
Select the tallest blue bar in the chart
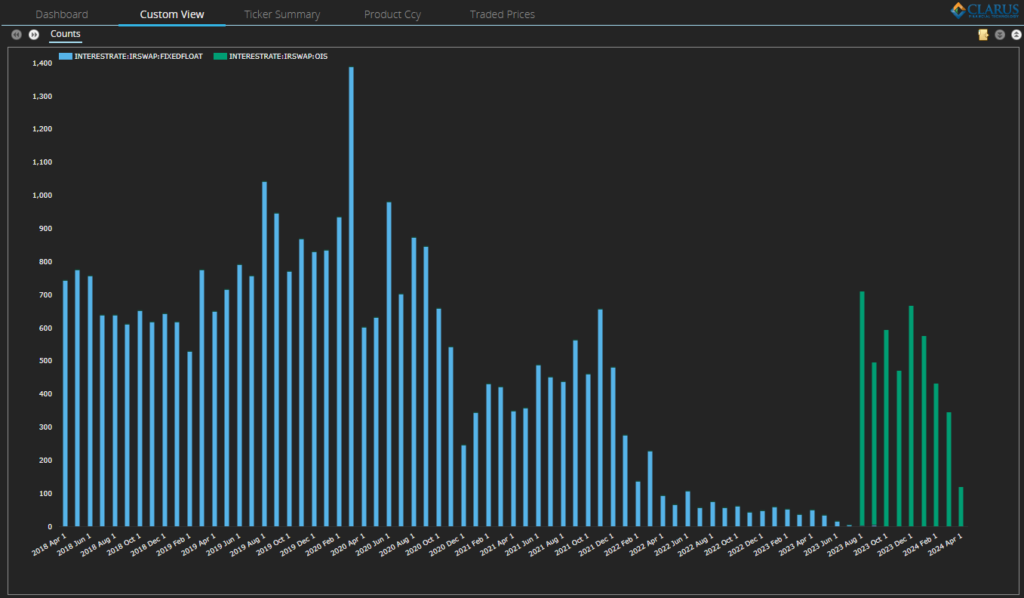click(x=351, y=296)
